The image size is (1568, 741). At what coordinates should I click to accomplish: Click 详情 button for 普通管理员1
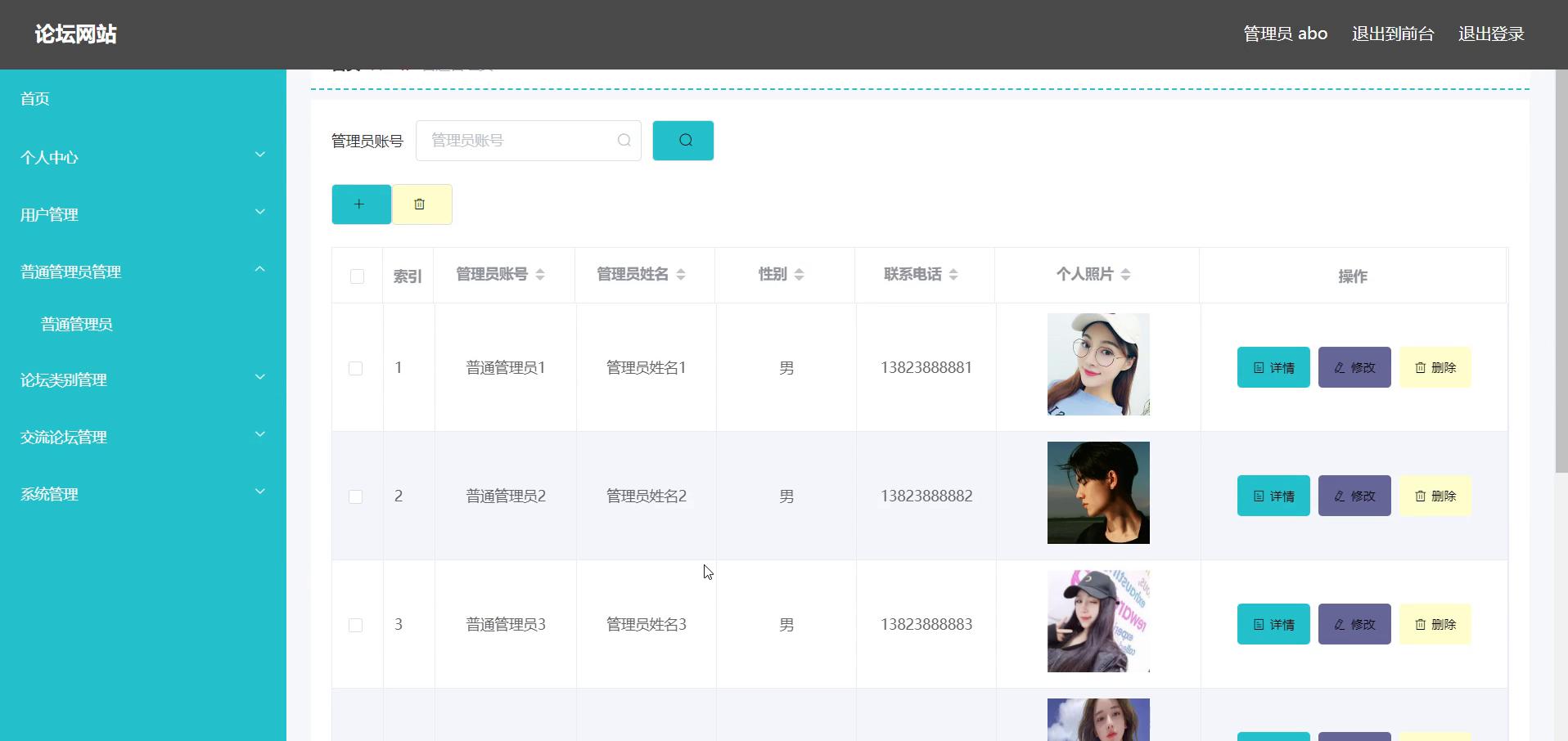(x=1273, y=368)
